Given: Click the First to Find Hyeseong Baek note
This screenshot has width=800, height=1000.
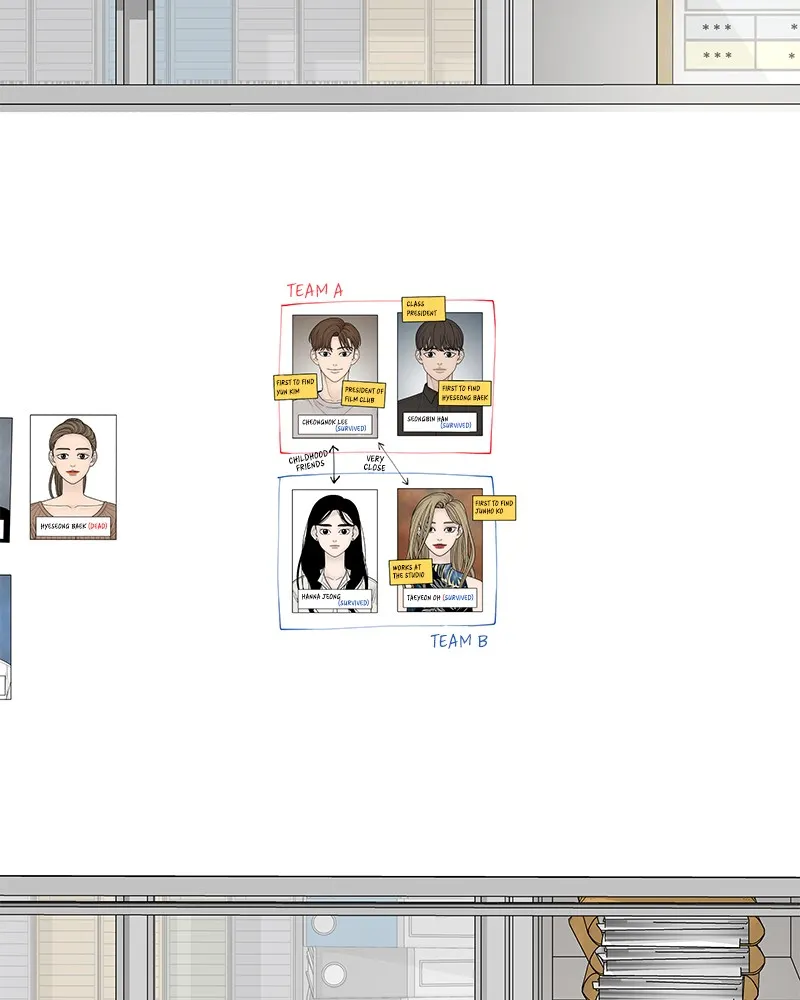Looking at the screenshot, I should click(x=464, y=393).
